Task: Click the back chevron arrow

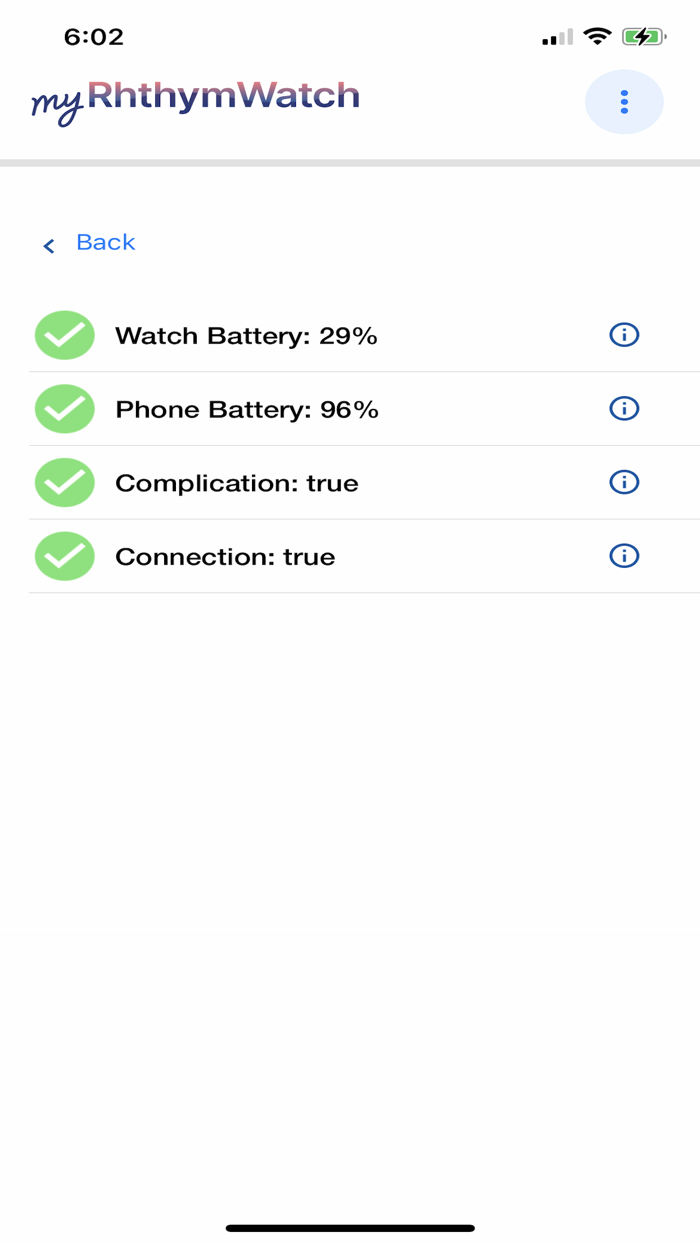Action: 48,245
